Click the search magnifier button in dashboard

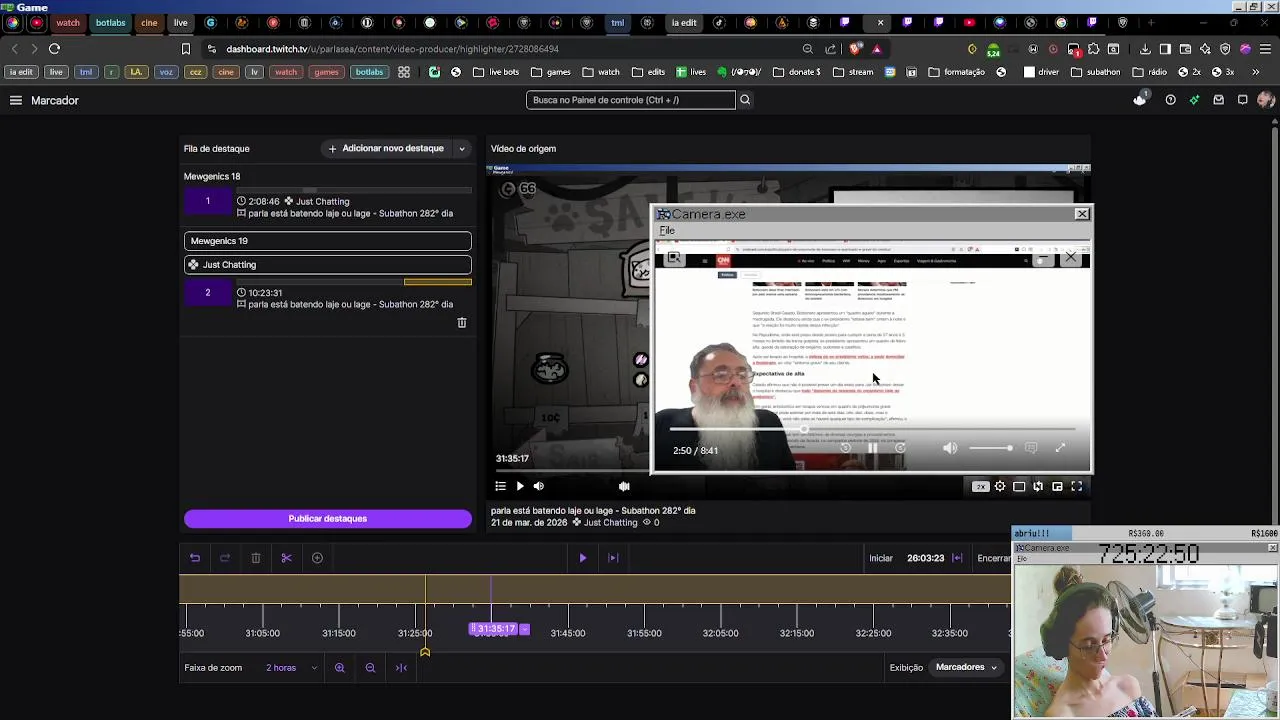click(x=745, y=100)
